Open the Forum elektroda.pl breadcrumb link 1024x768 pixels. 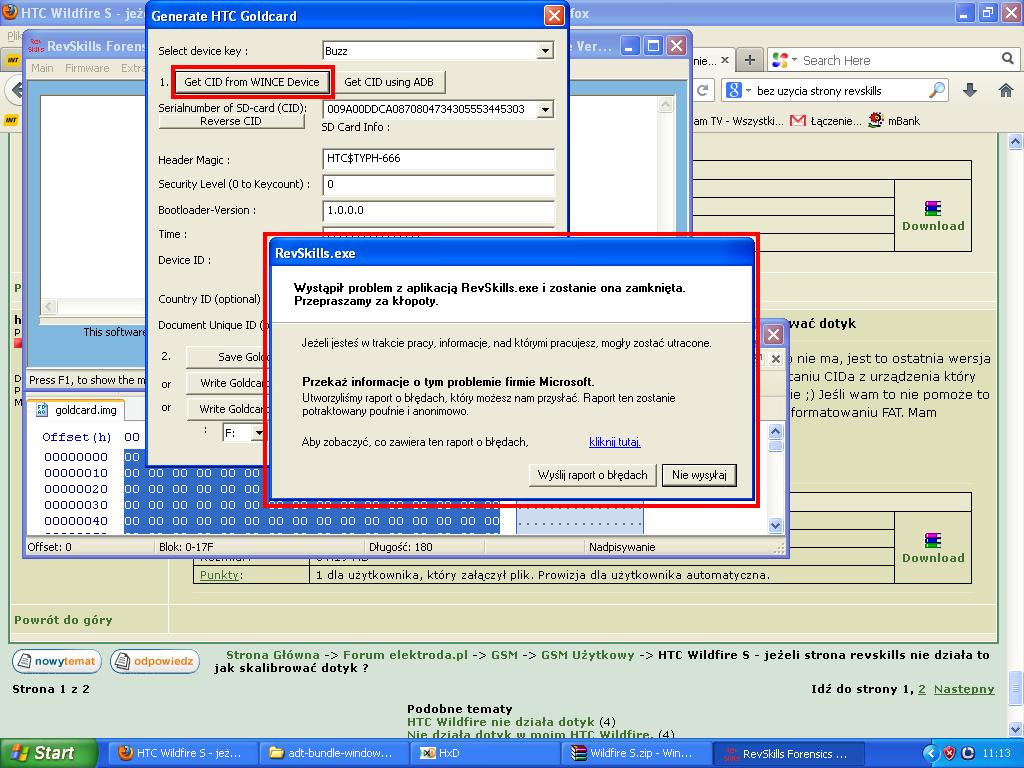pyautogui.click(x=406, y=655)
